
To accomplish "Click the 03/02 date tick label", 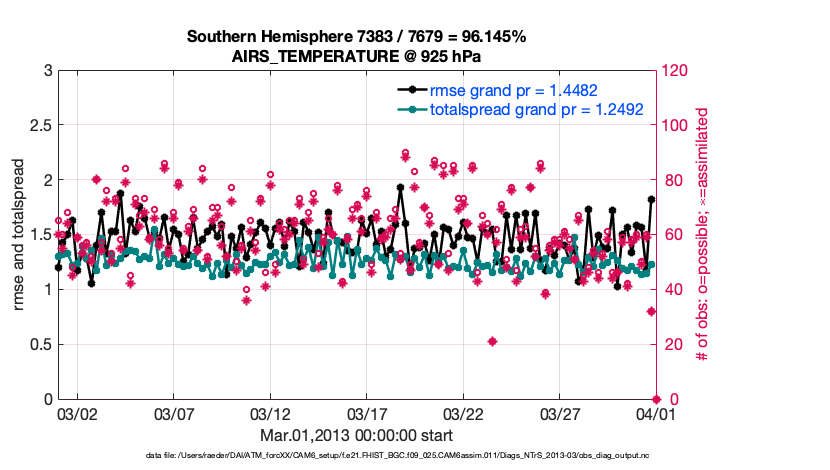I will point(77,413).
